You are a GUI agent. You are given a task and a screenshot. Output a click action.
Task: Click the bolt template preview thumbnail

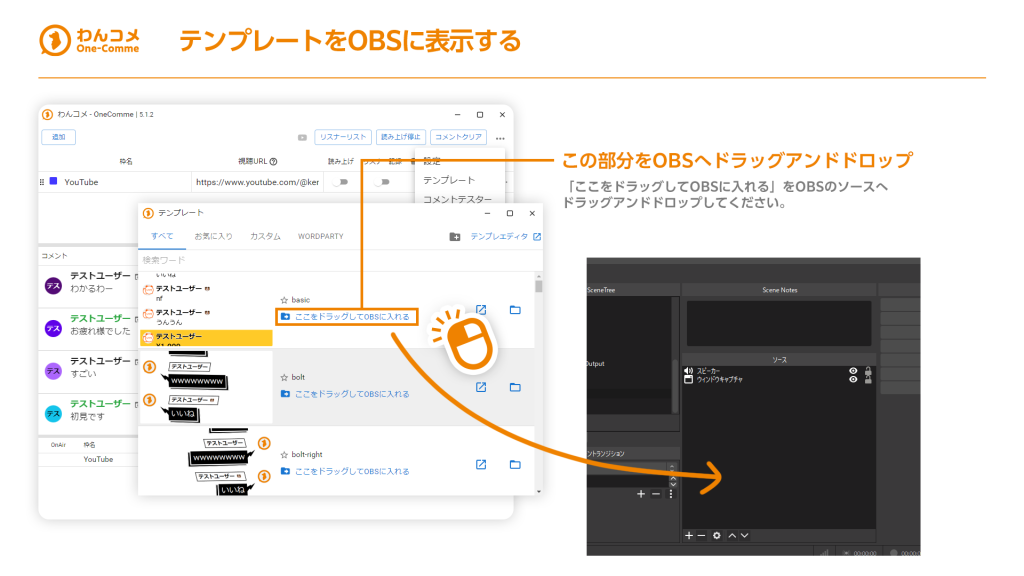point(206,387)
